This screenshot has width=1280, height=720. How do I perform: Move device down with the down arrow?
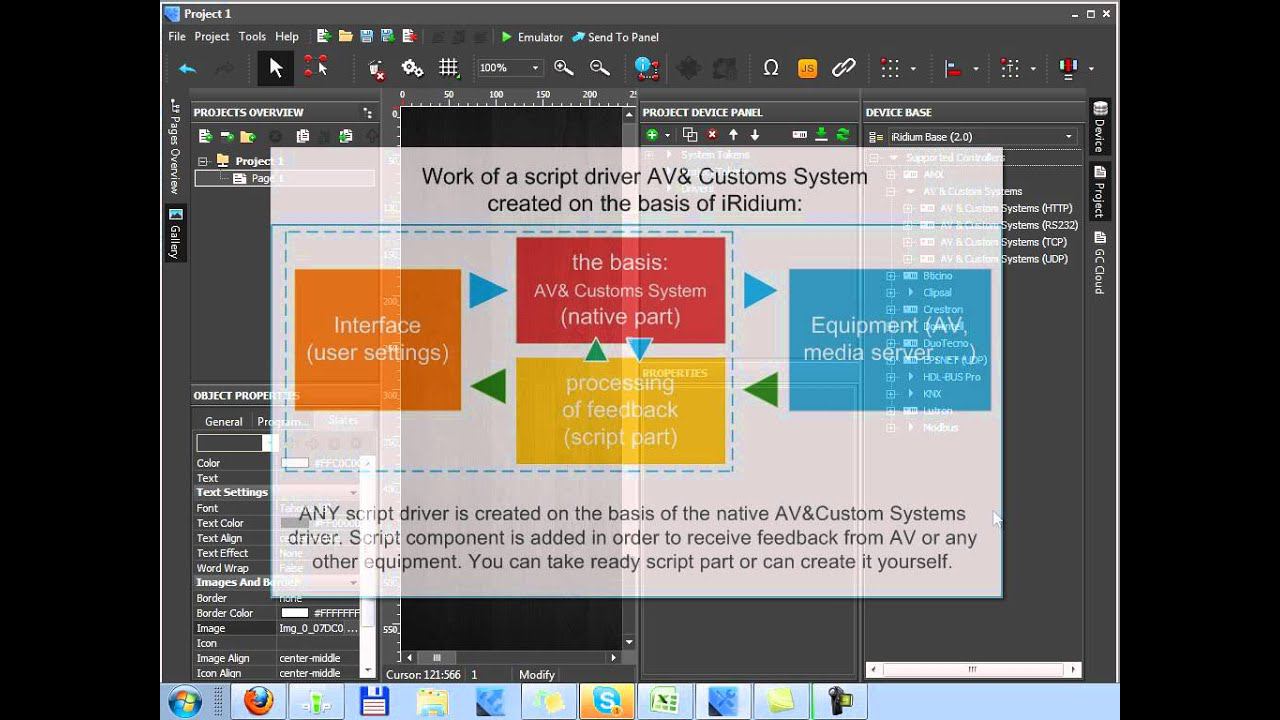tap(755, 135)
